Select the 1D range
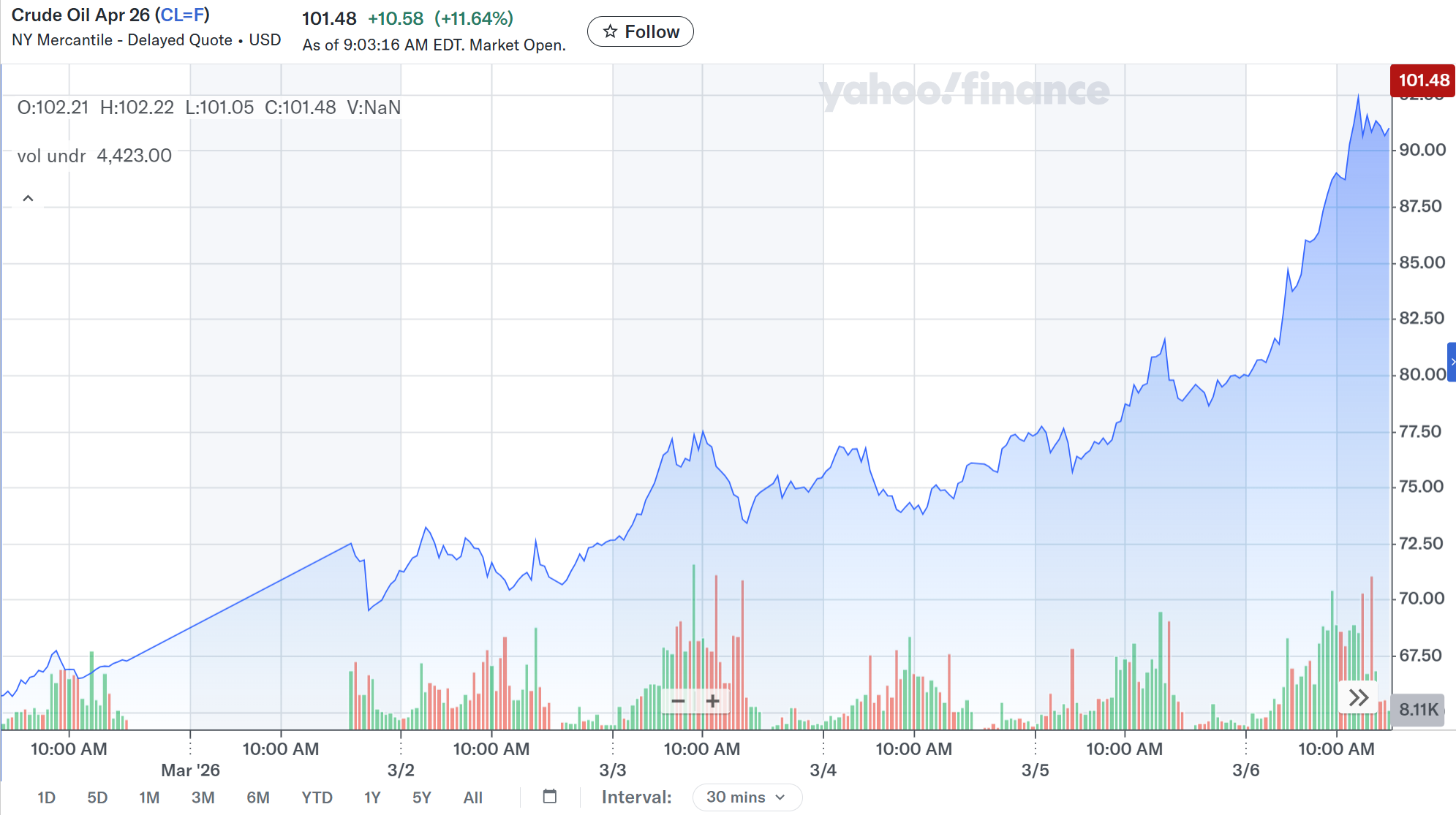1456x815 pixels. pyautogui.click(x=46, y=797)
